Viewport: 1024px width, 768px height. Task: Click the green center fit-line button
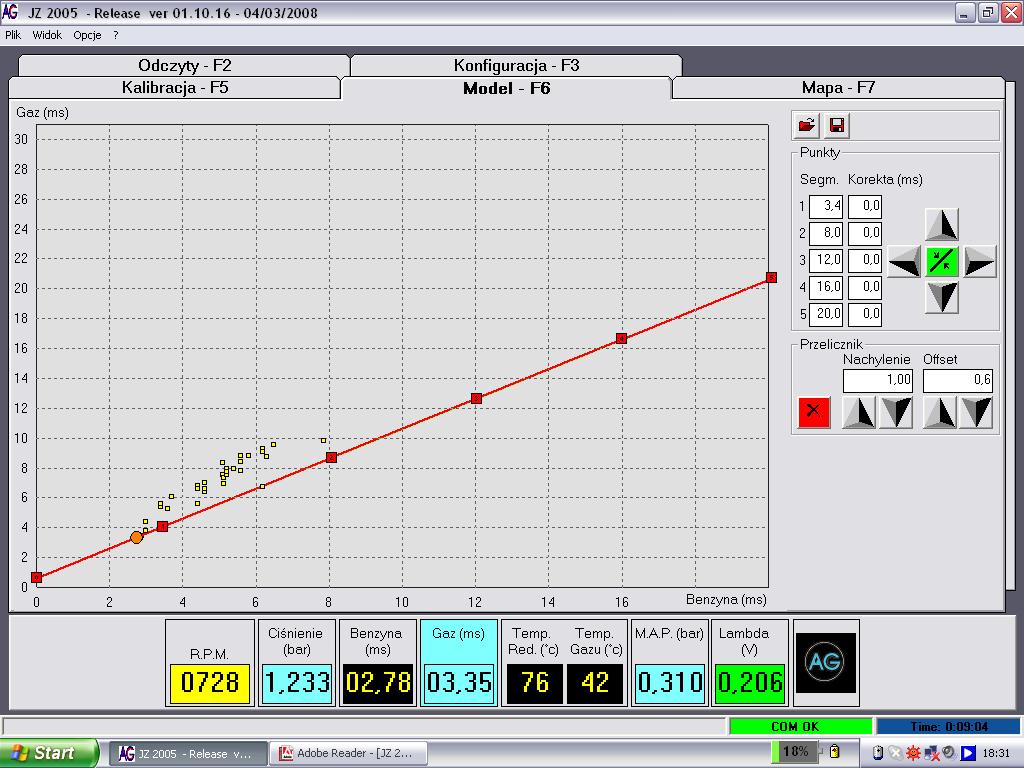(x=942, y=262)
